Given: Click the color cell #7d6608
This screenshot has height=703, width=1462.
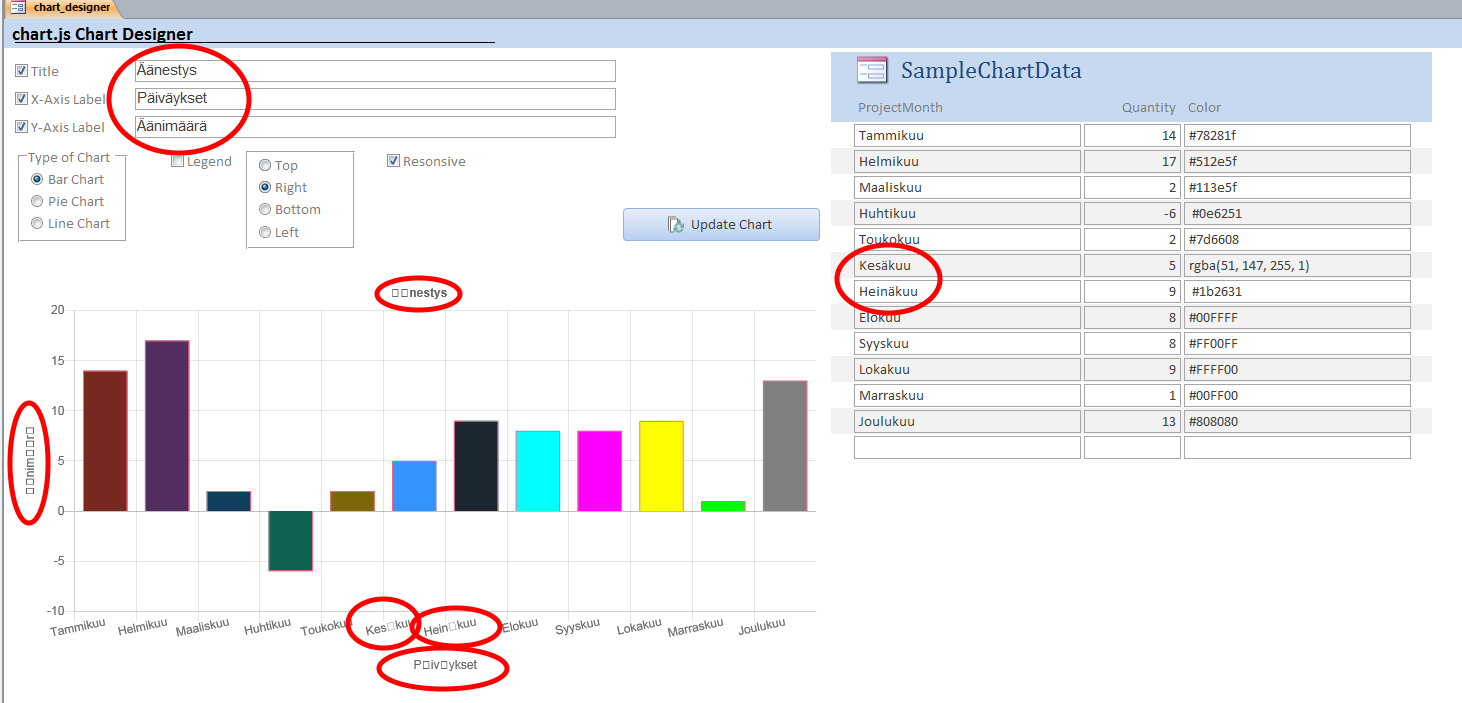Looking at the screenshot, I should 1297,239.
